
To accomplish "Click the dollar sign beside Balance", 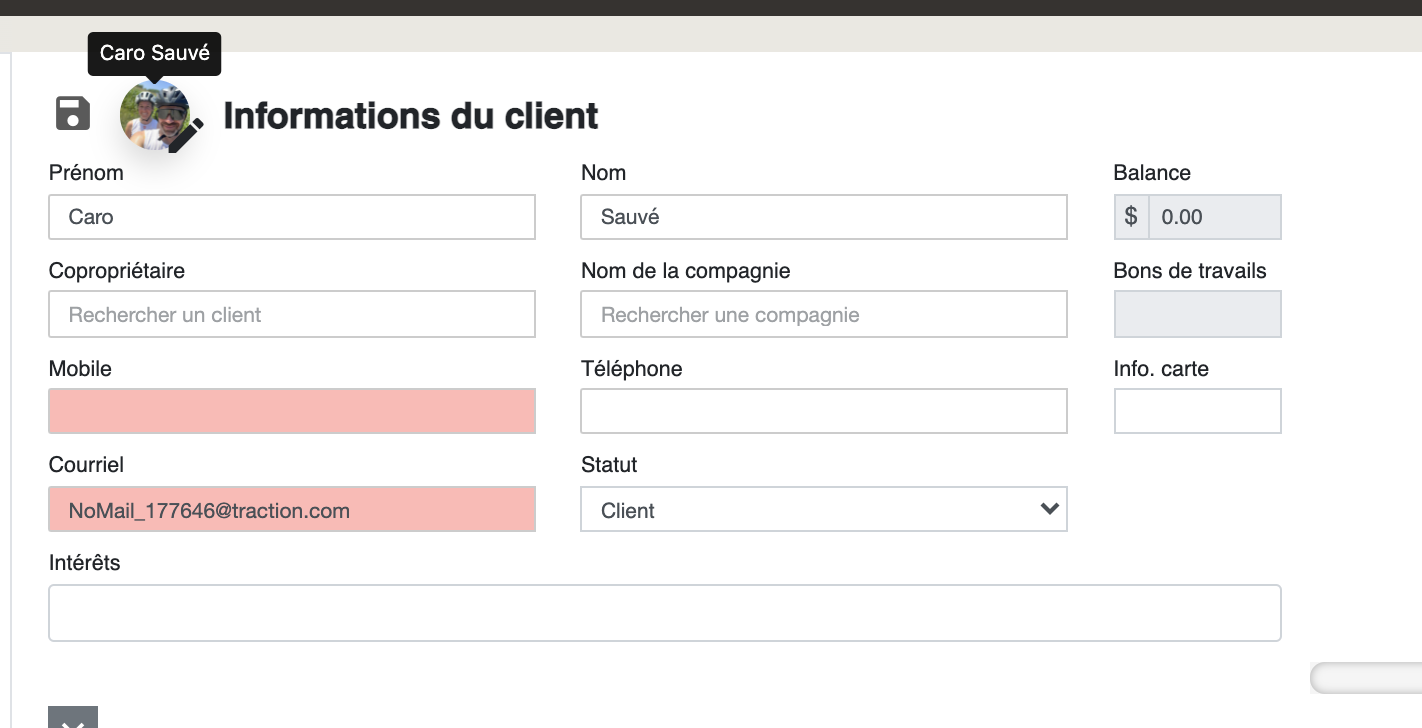I will click(1131, 217).
